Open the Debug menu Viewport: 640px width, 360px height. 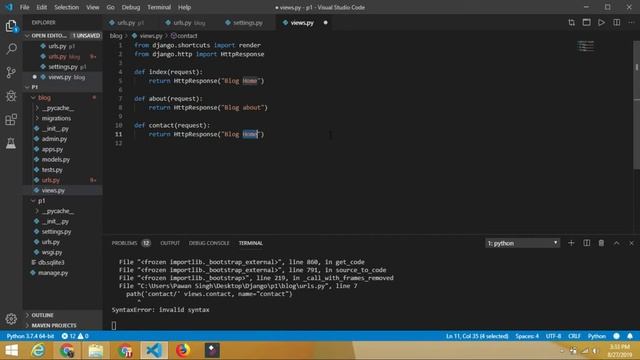[x=131, y=7]
